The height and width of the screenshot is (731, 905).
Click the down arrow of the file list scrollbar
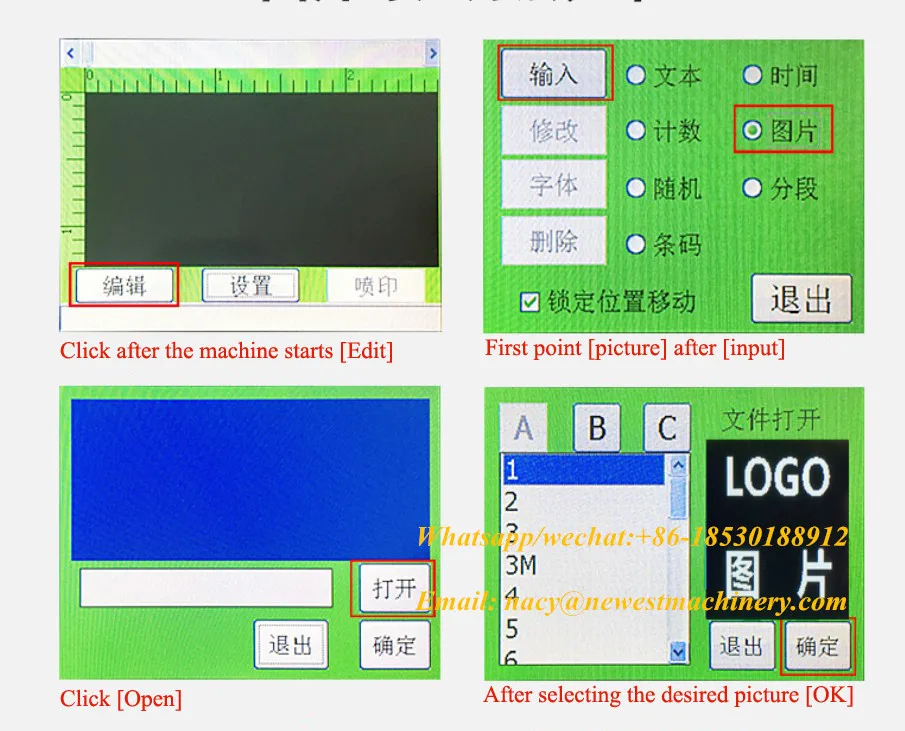[x=678, y=652]
